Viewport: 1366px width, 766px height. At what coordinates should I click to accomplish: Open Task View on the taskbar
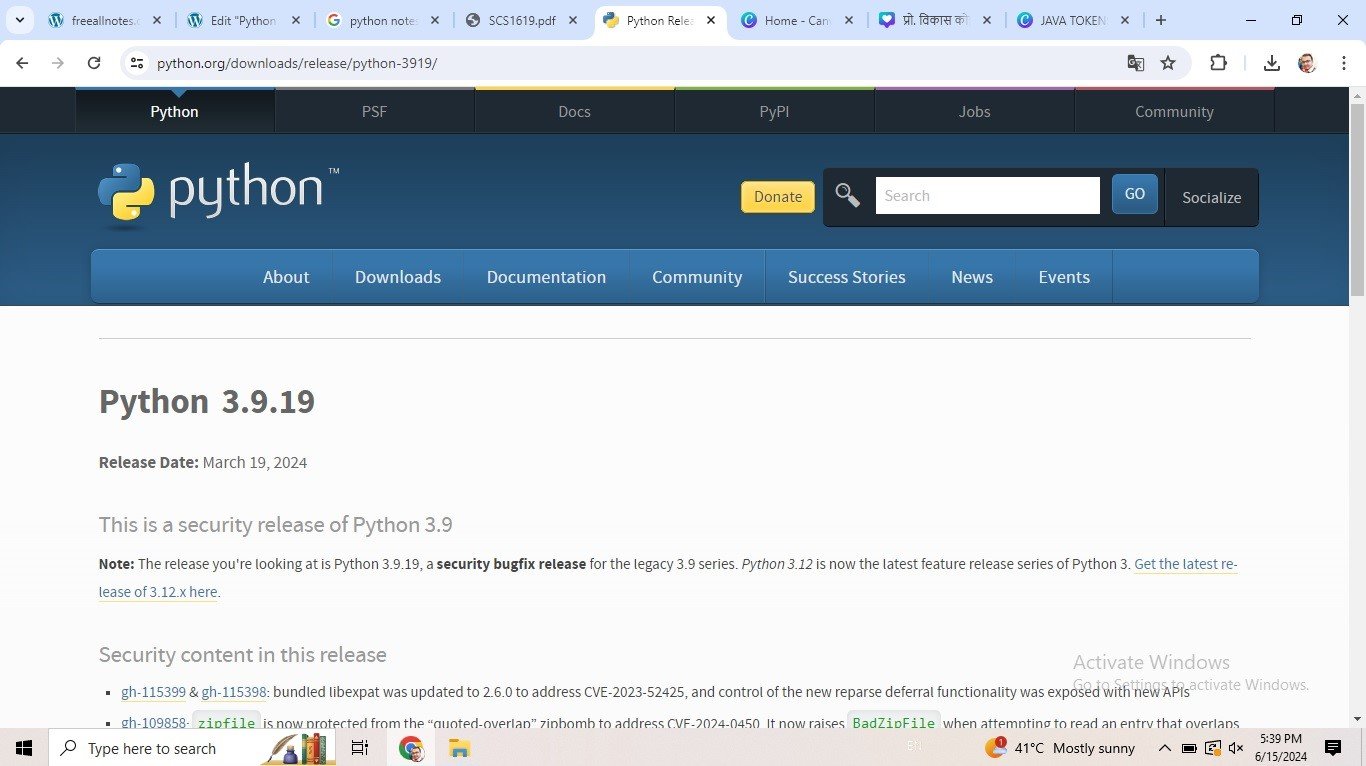(360, 748)
